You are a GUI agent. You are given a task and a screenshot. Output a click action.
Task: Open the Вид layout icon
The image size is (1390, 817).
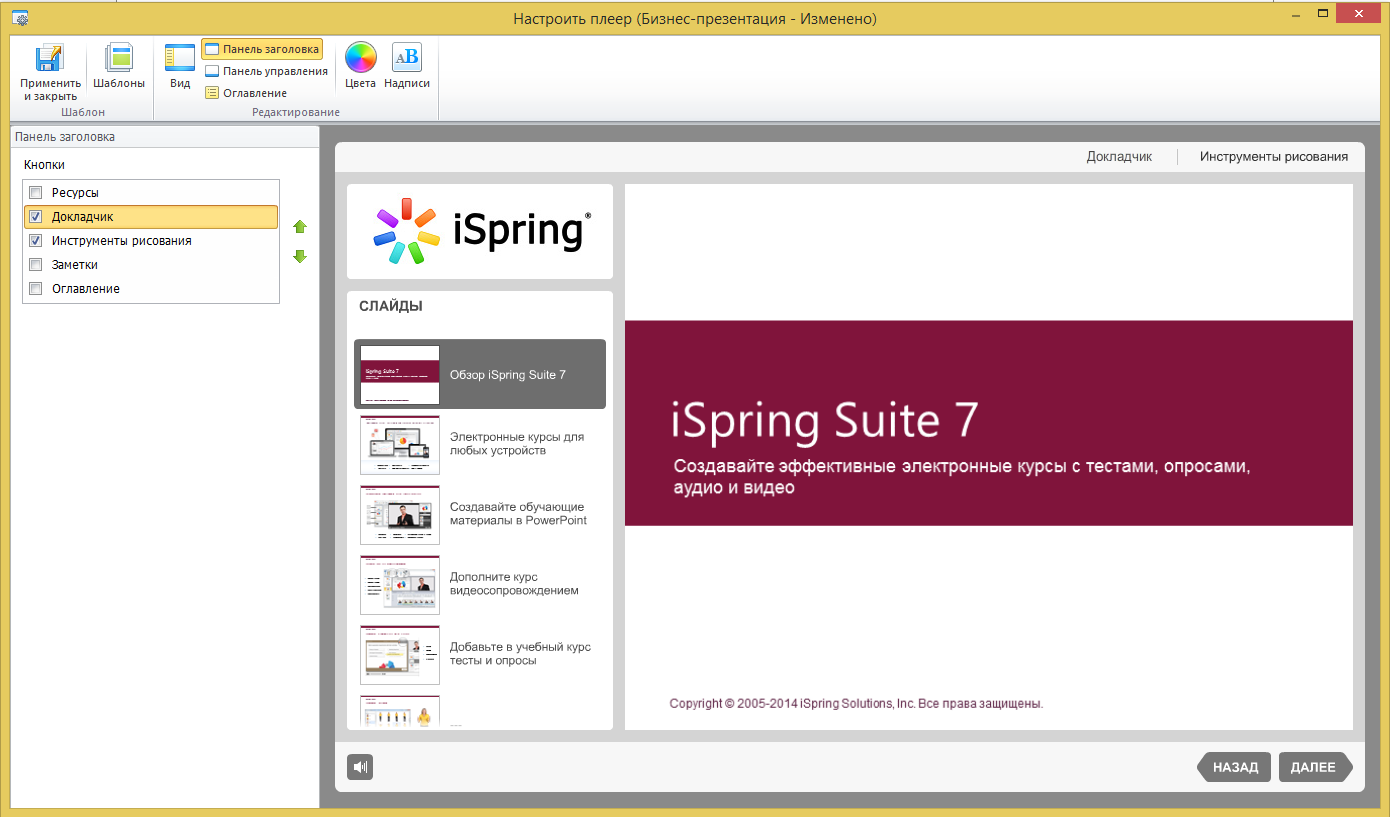(x=180, y=58)
